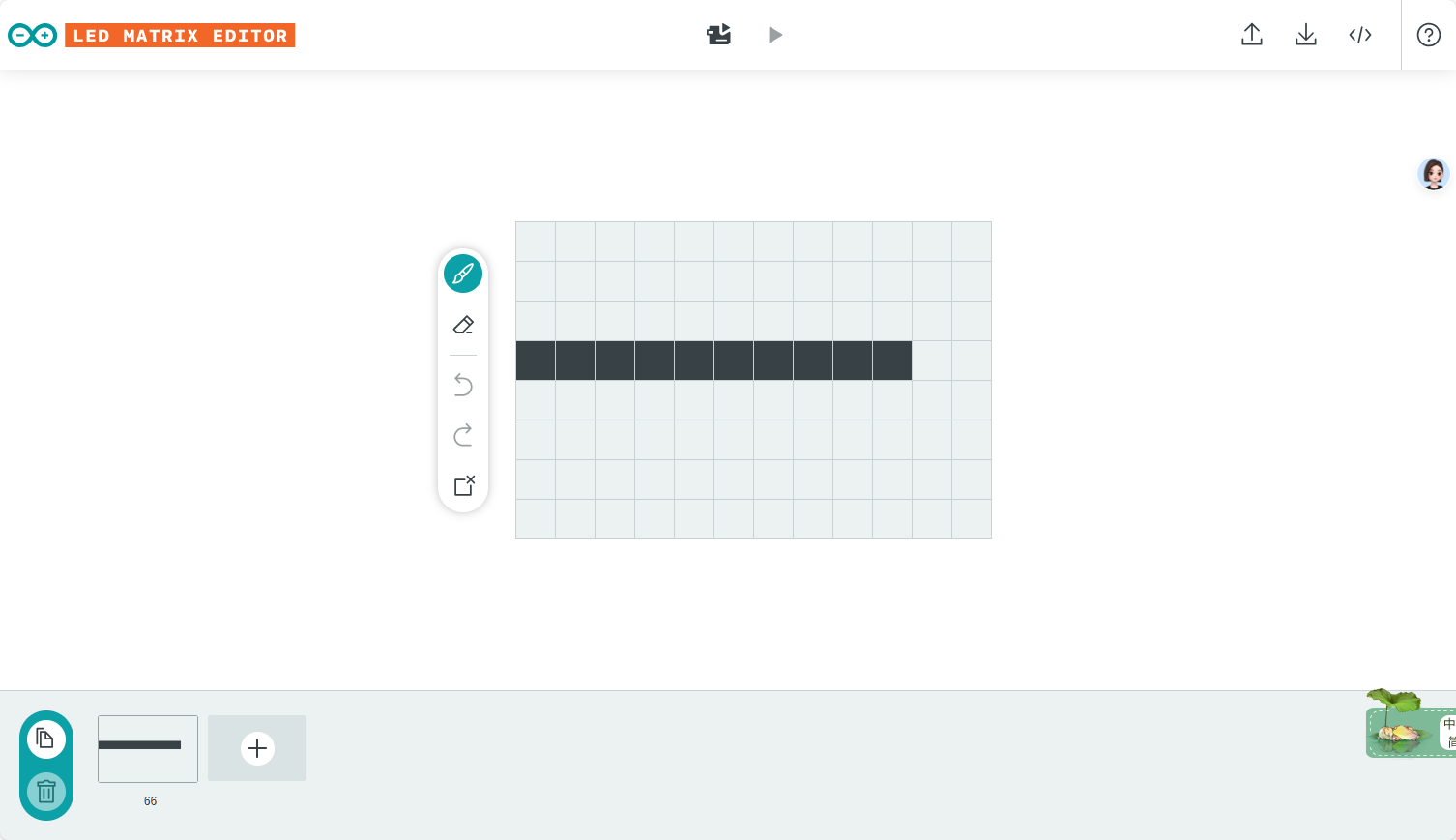Edit the frame duration value 66
The height and width of the screenshot is (840, 1456).
click(150, 801)
